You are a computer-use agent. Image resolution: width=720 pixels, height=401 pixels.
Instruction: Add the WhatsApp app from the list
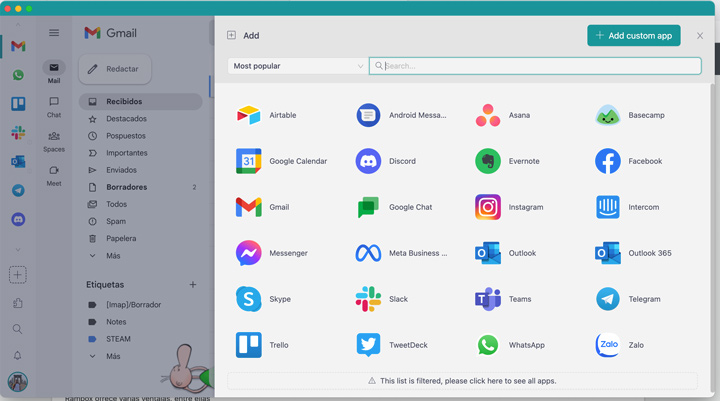[x=510, y=345]
